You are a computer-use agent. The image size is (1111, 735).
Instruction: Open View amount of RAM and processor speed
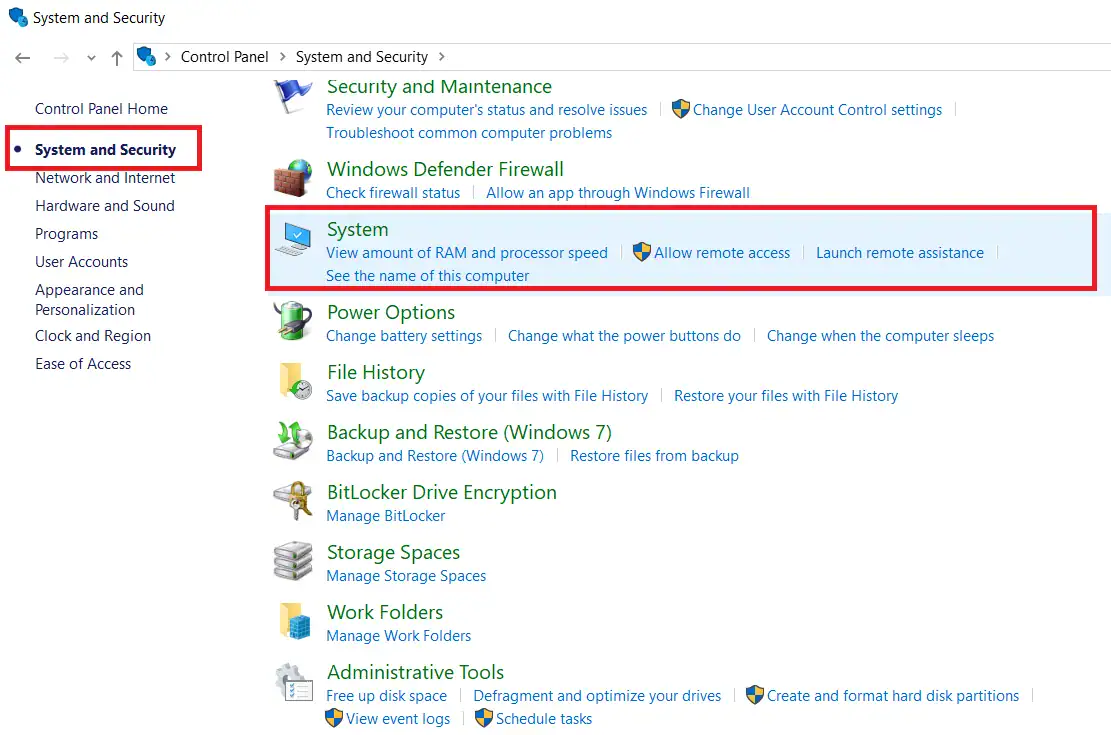click(x=467, y=253)
